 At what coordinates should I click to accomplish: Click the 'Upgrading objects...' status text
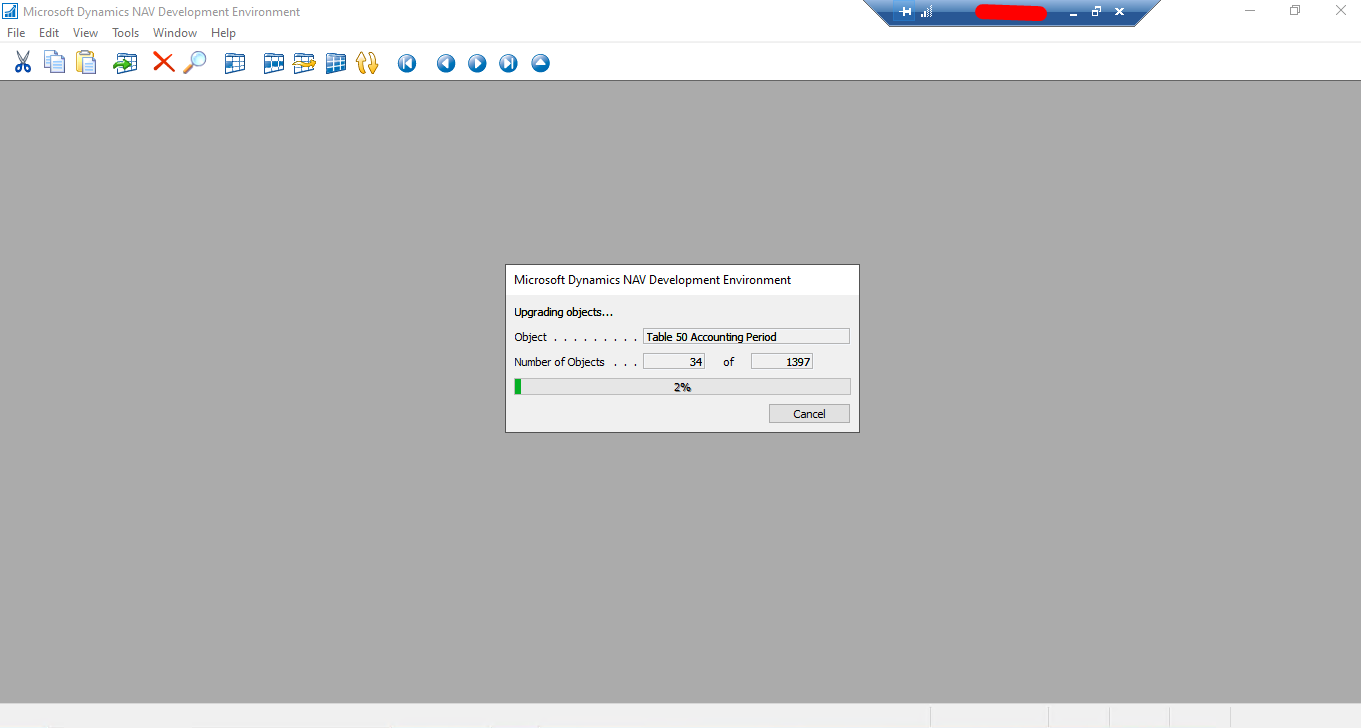563,313
